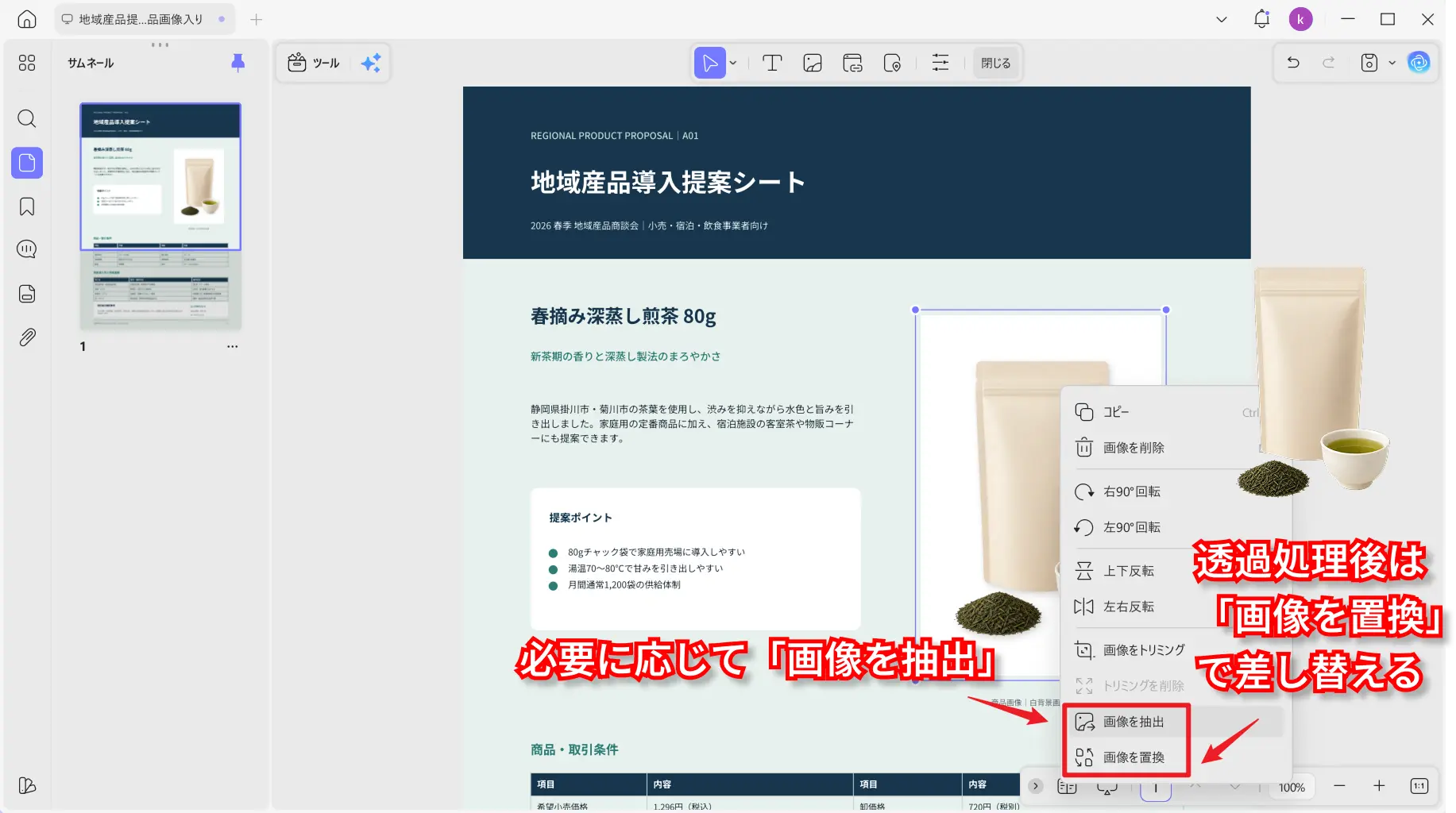Open the 100% zoom level field
This screenshot has height=813, width=1456.
pyautogui.click(x=1292, y=787)
